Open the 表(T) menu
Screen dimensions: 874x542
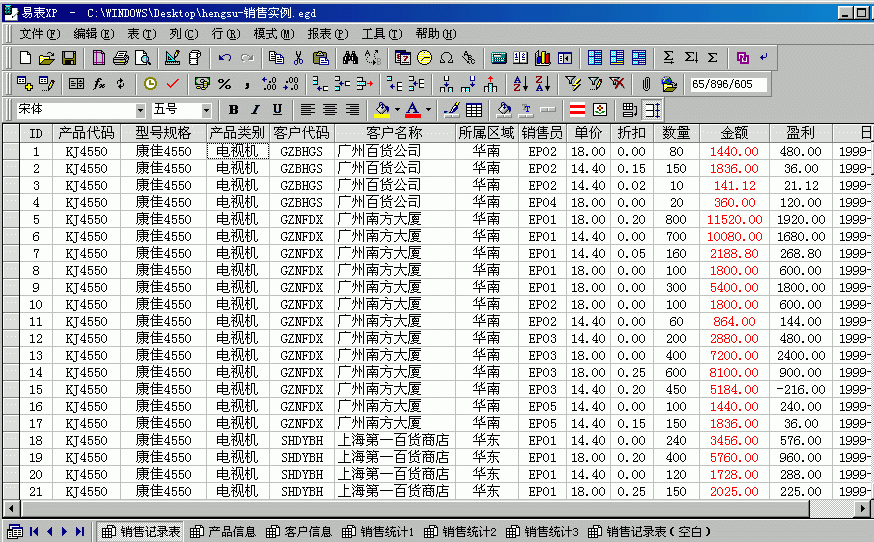(142, 34)
